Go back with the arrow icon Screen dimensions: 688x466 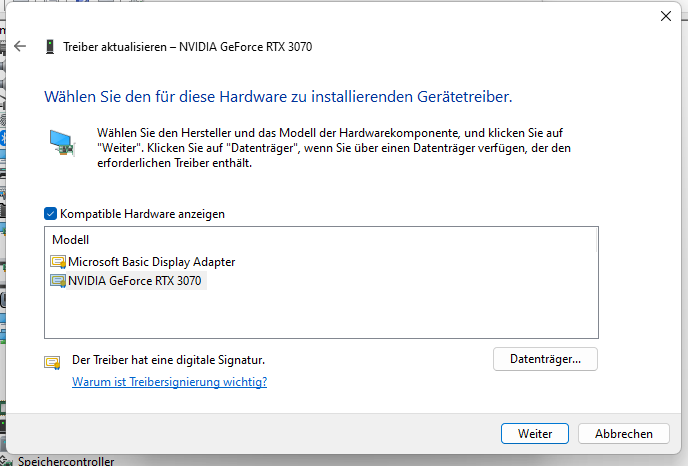coord(20,46)
